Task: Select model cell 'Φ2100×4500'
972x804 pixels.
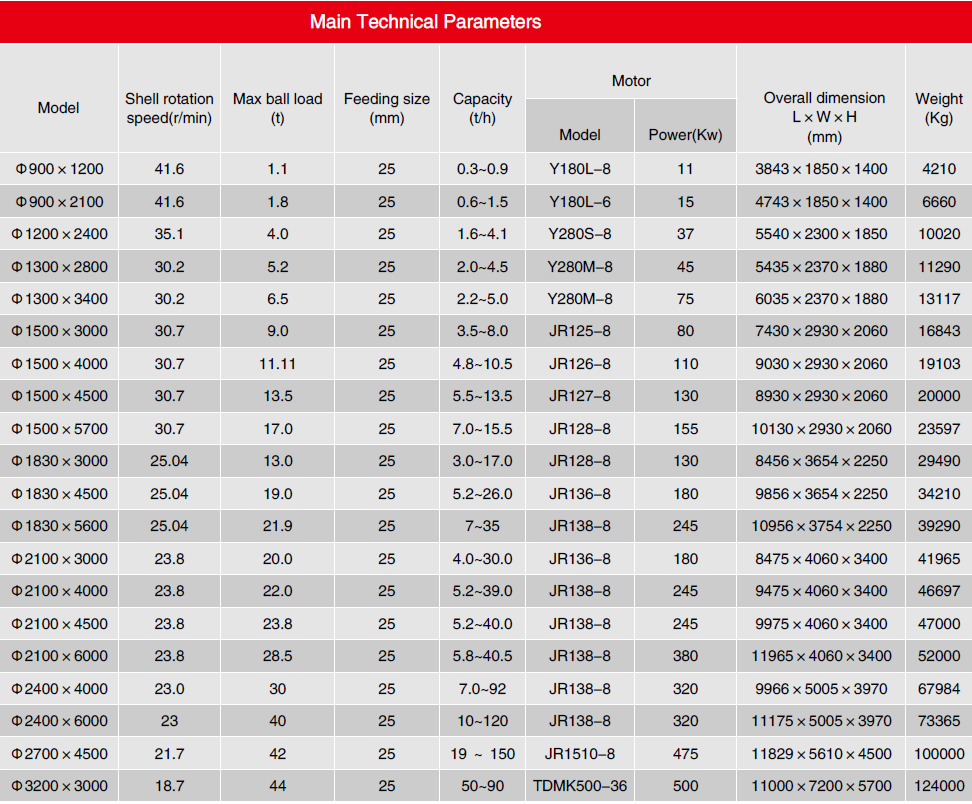Action: point(59,624)
